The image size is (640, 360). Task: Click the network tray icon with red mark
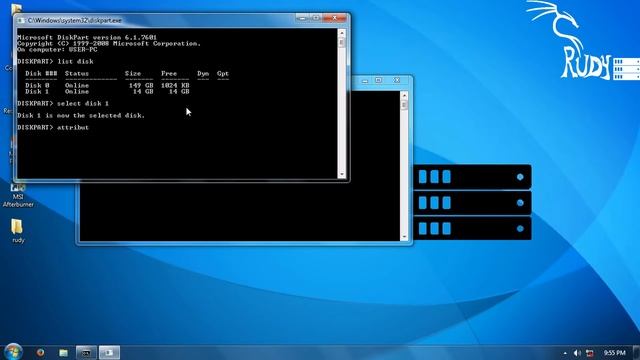[x=590, y=353]
